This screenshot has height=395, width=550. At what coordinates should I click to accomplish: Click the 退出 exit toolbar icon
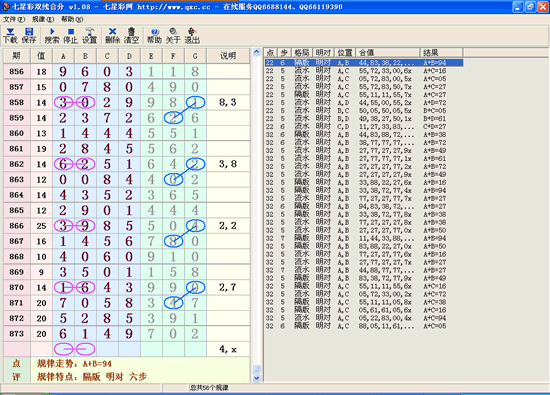192,36
